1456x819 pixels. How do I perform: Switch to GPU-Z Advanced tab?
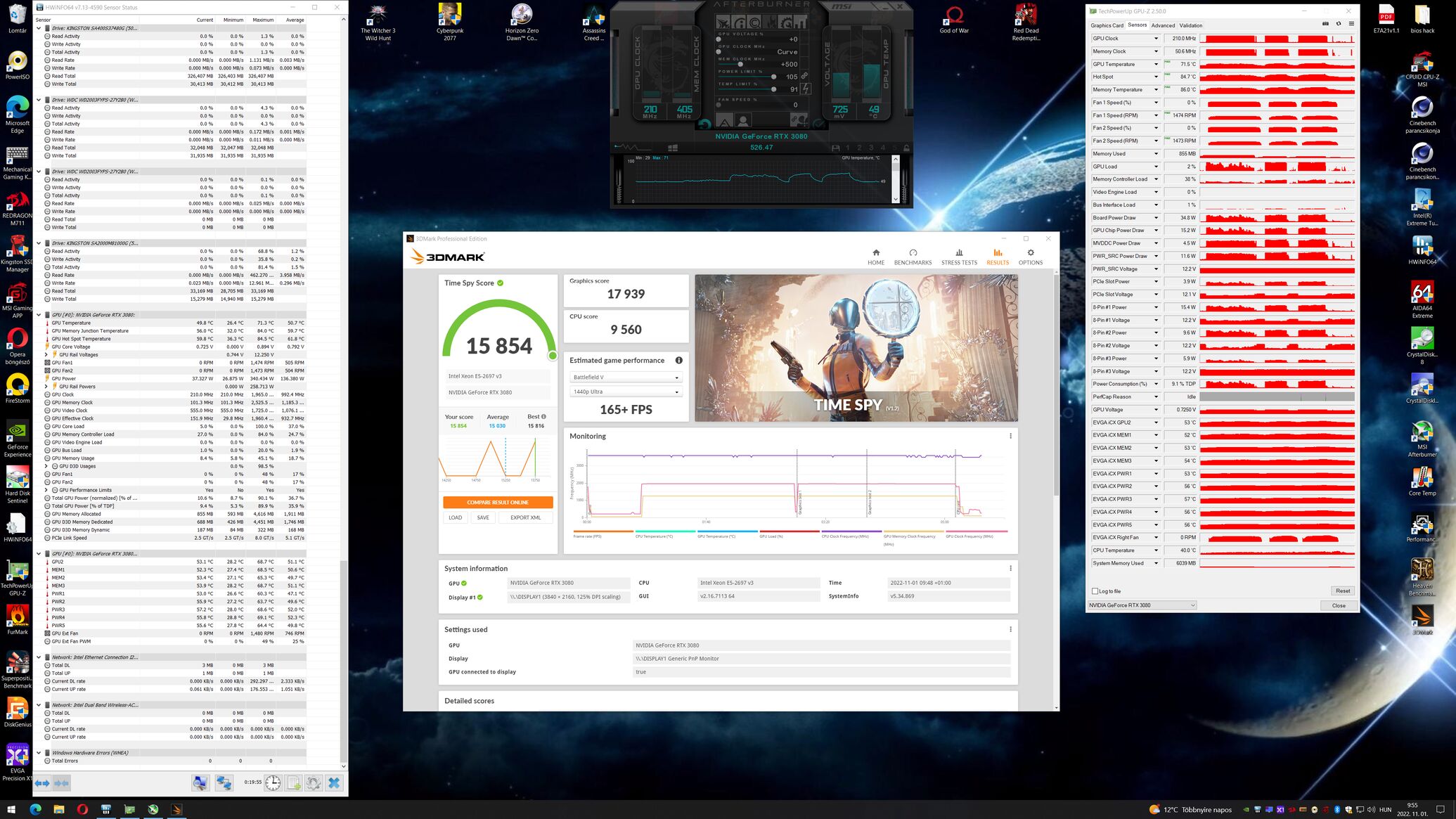point(1162,25)
